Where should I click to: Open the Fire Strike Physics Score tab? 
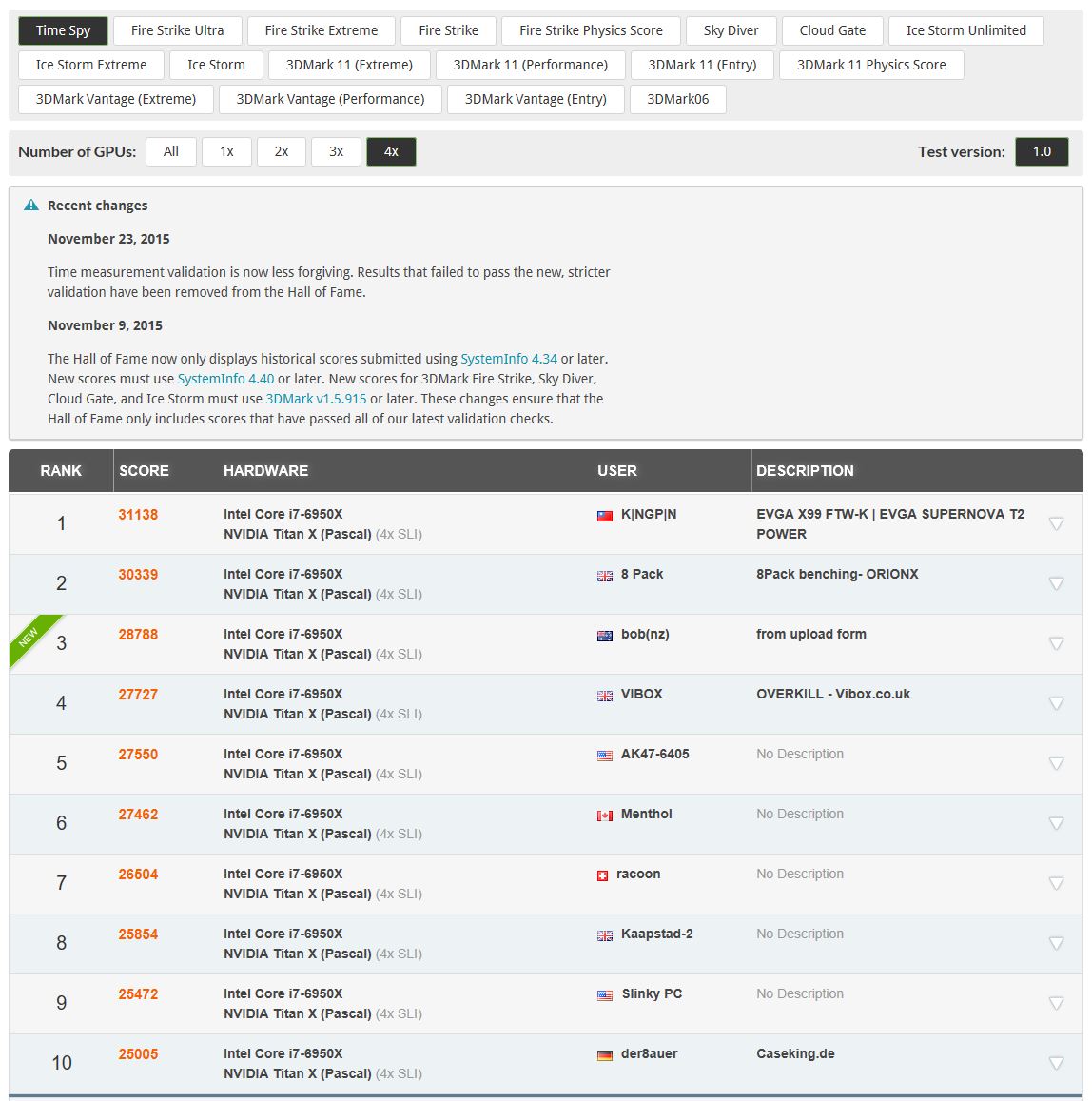click(591, 30)
